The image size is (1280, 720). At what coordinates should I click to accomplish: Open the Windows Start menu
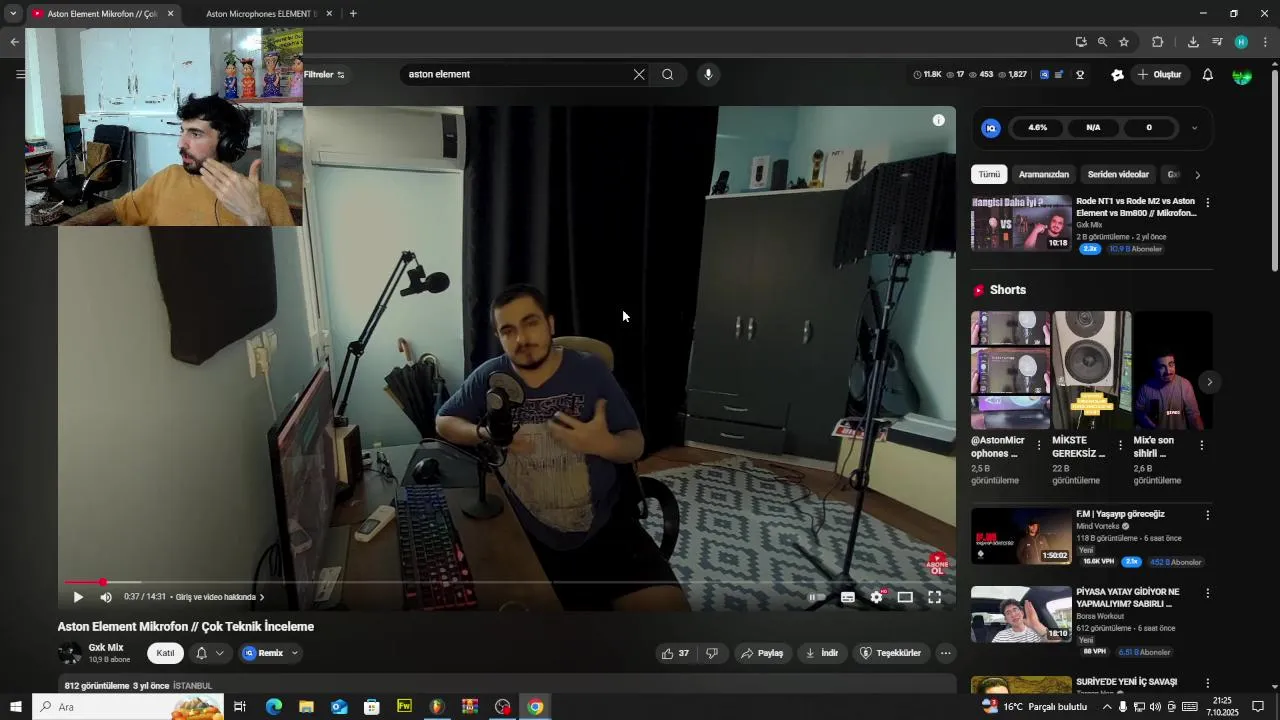[x=15, y=707]
